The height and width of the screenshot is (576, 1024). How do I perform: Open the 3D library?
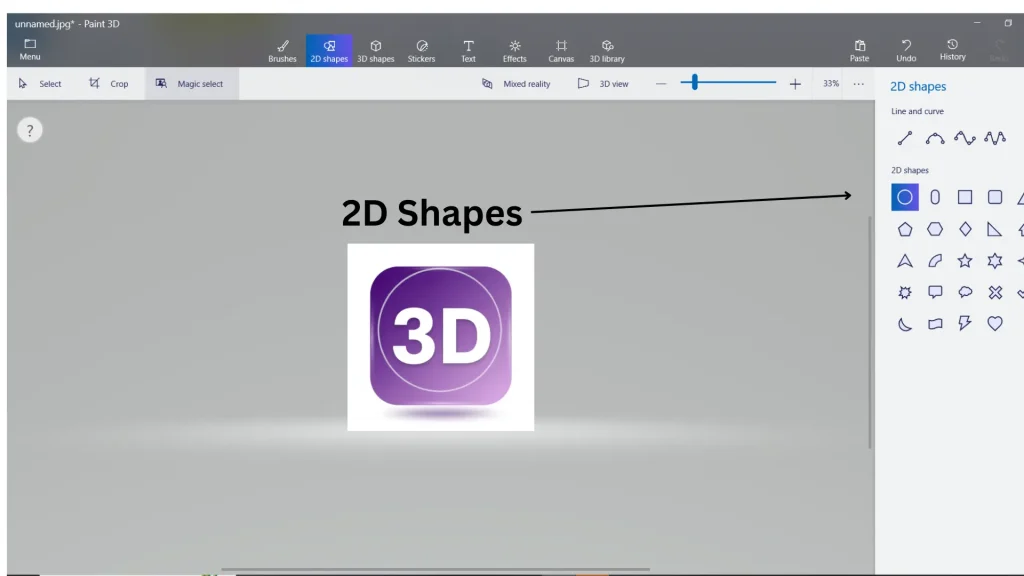pos(608,49)
